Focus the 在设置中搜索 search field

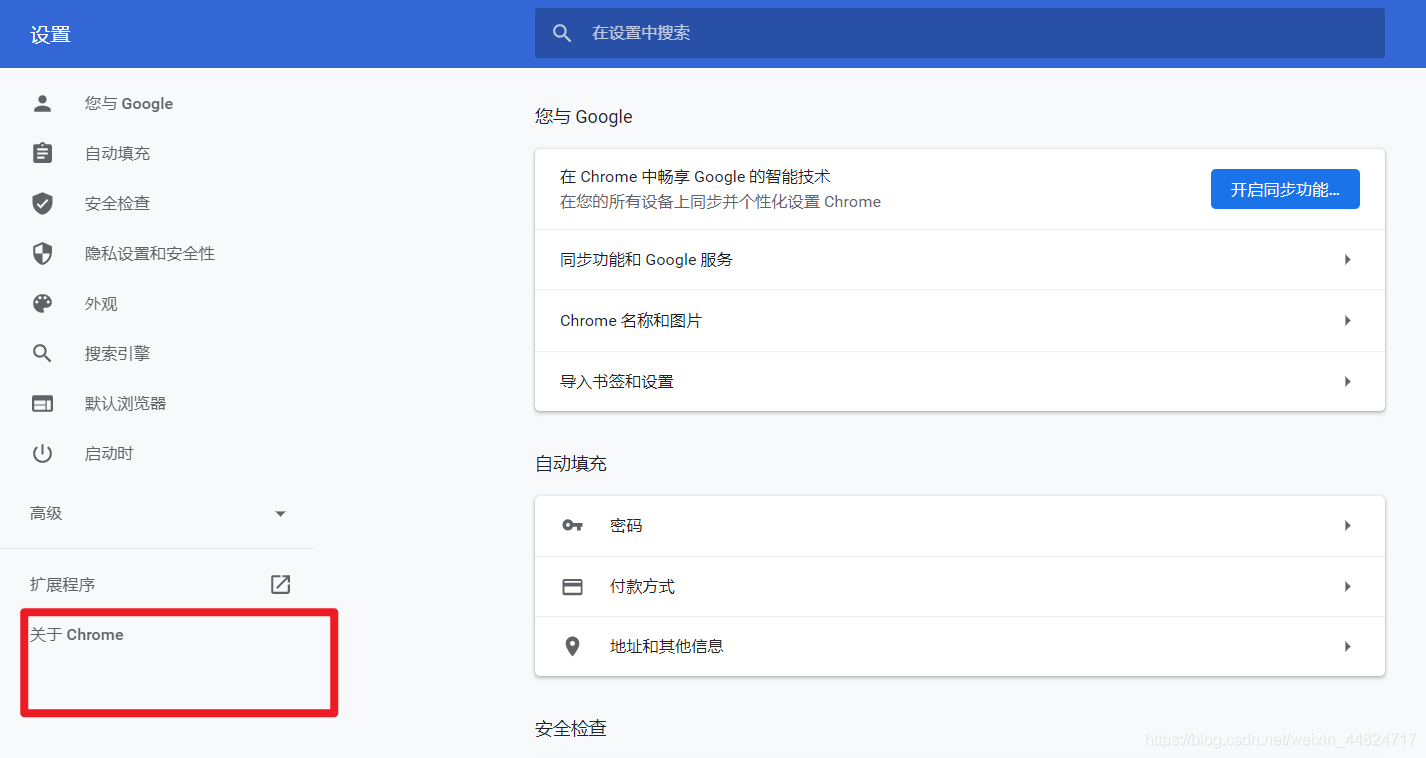(960, 33)
